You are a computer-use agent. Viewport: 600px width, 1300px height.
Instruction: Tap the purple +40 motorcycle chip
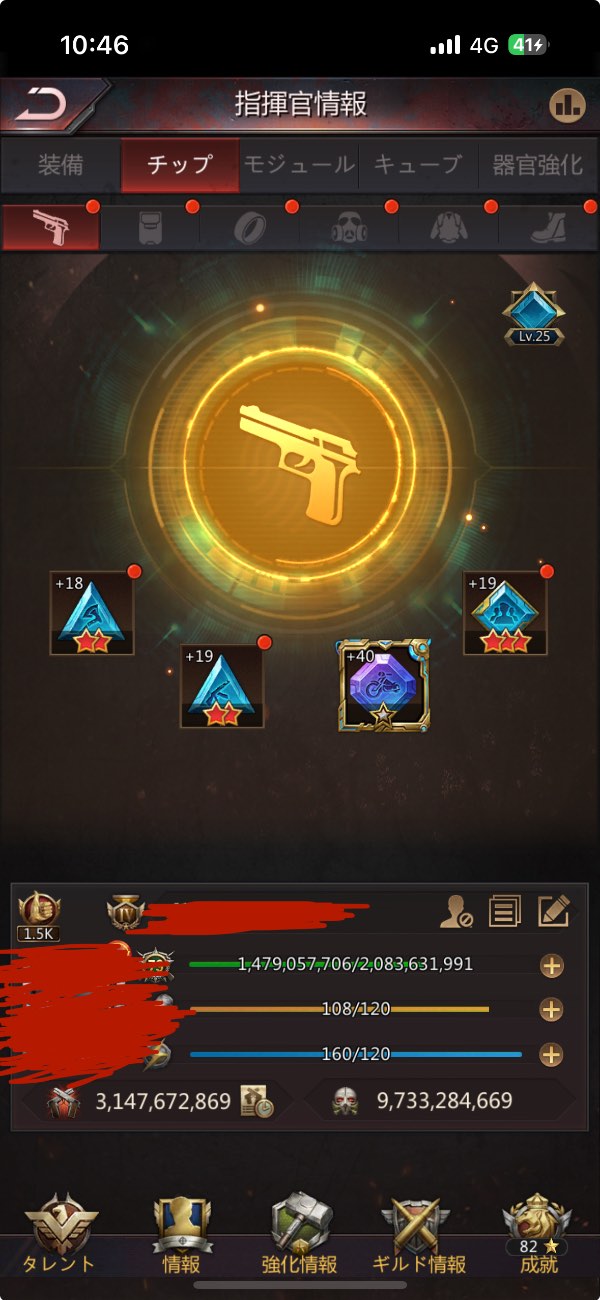[384, 686]
